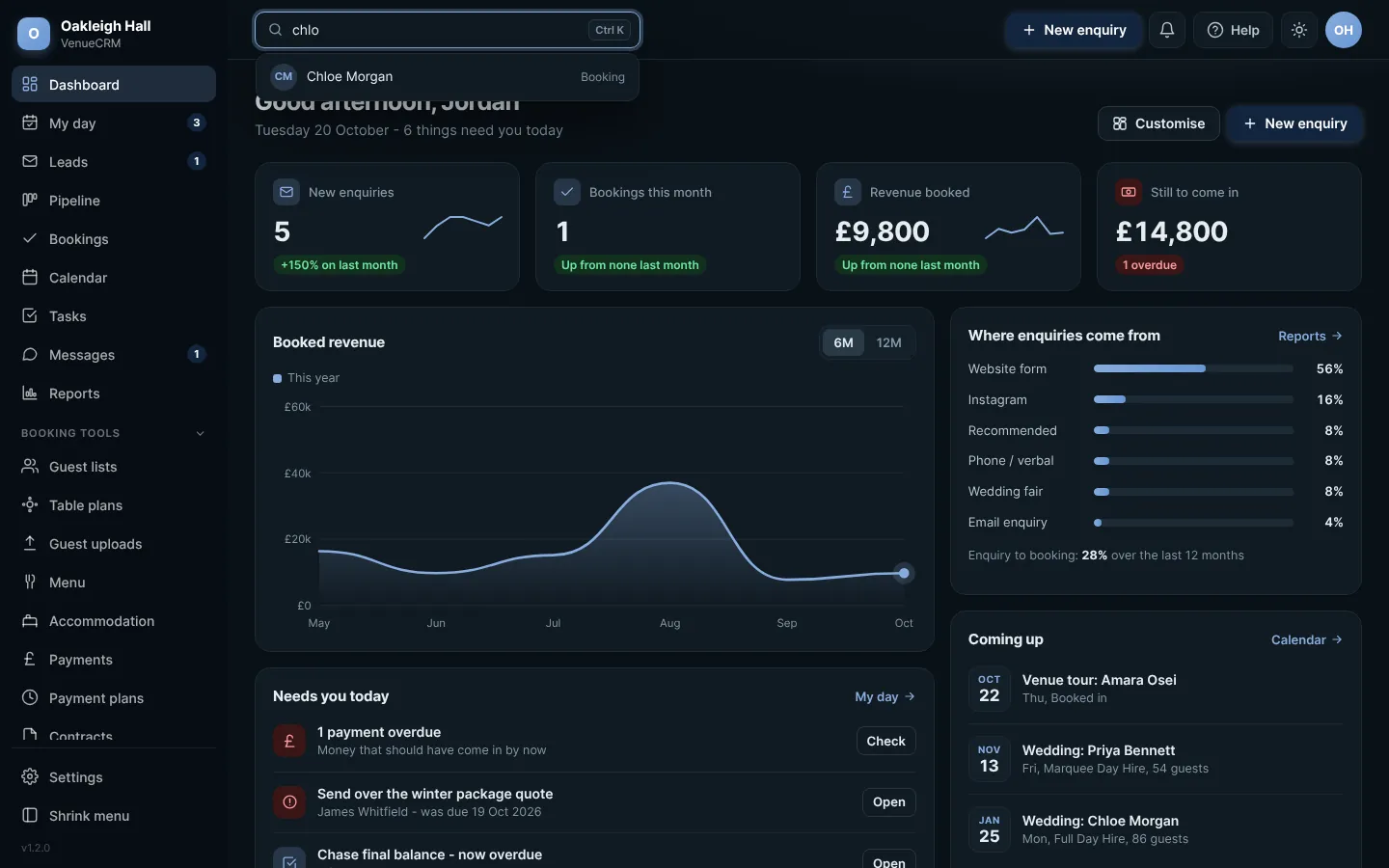Click the winter package quote alert icon

tap(289, 802)
